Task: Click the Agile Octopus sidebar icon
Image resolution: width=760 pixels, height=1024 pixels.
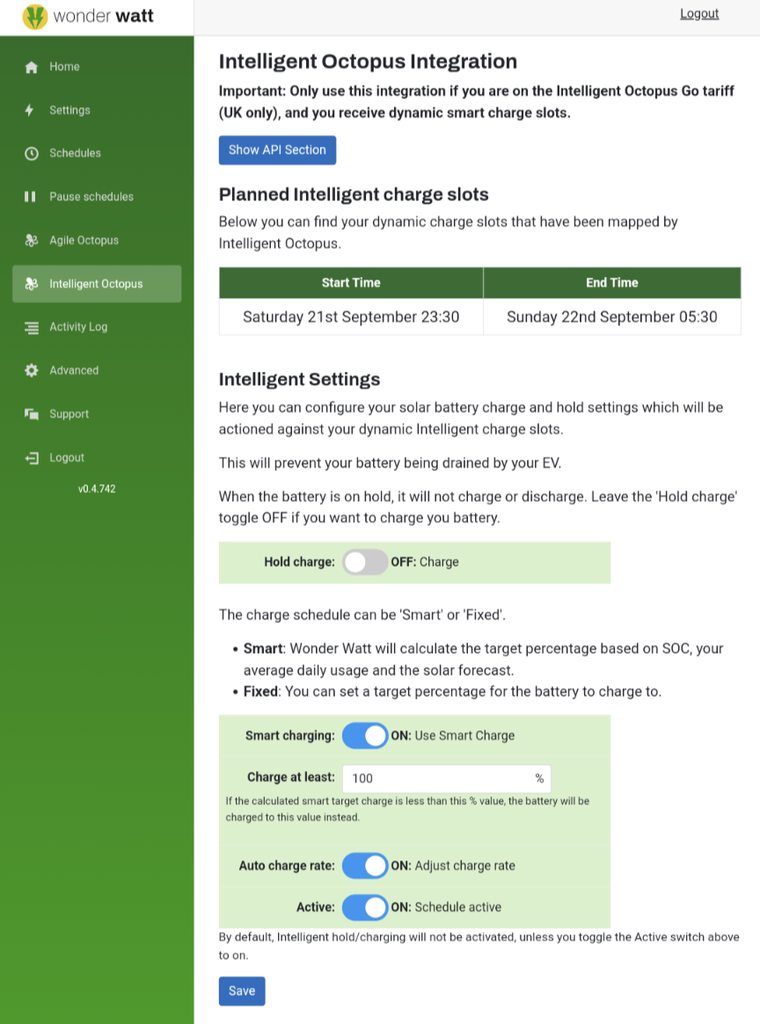Action: 31,240
